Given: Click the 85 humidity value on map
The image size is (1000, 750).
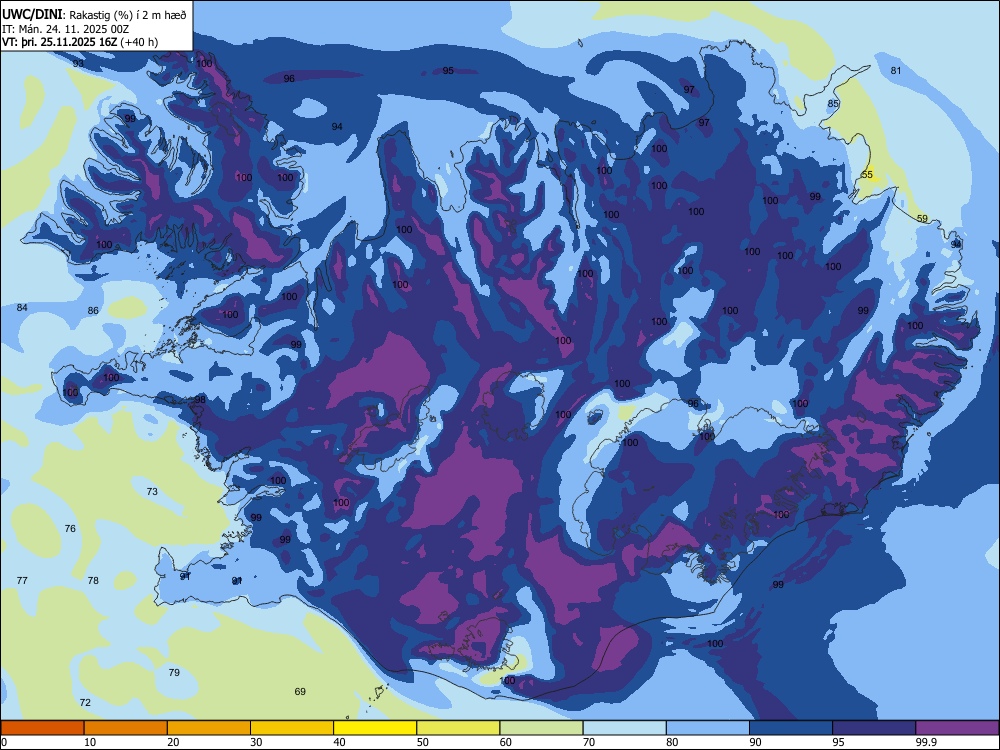Looking at the screenshot, I should pos(833,103).
